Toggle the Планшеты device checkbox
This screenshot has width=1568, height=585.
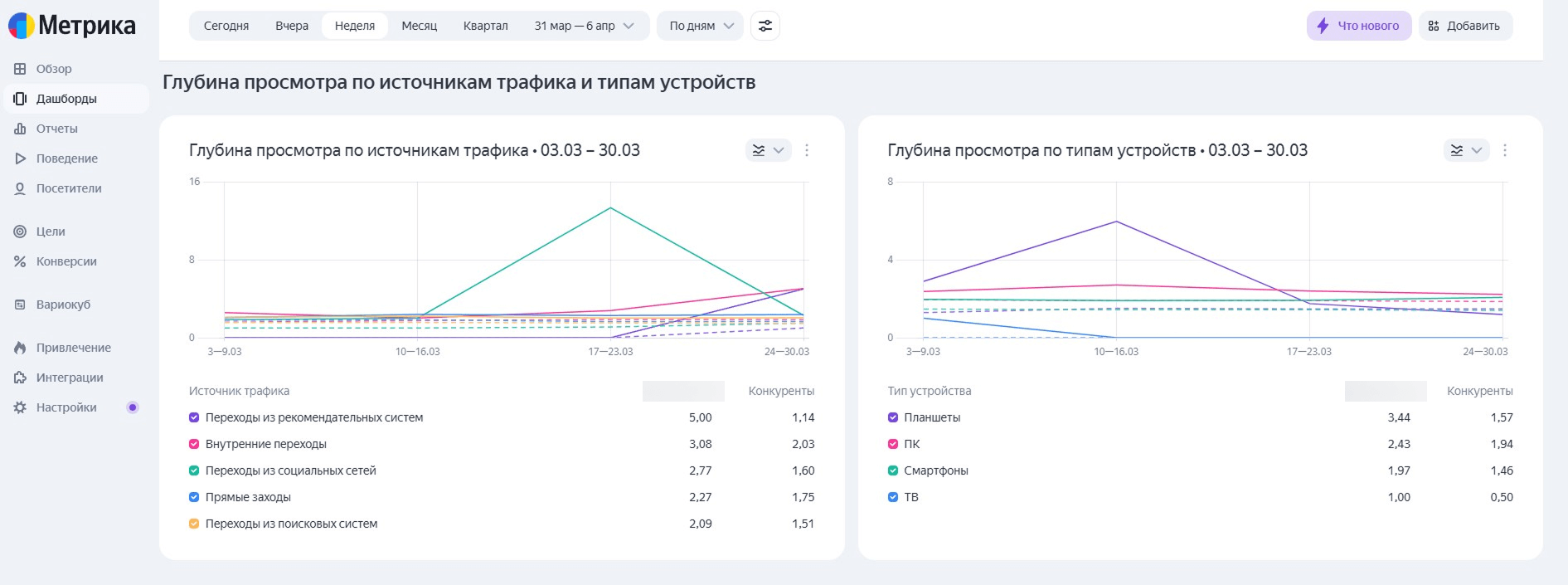coord(893,417)
